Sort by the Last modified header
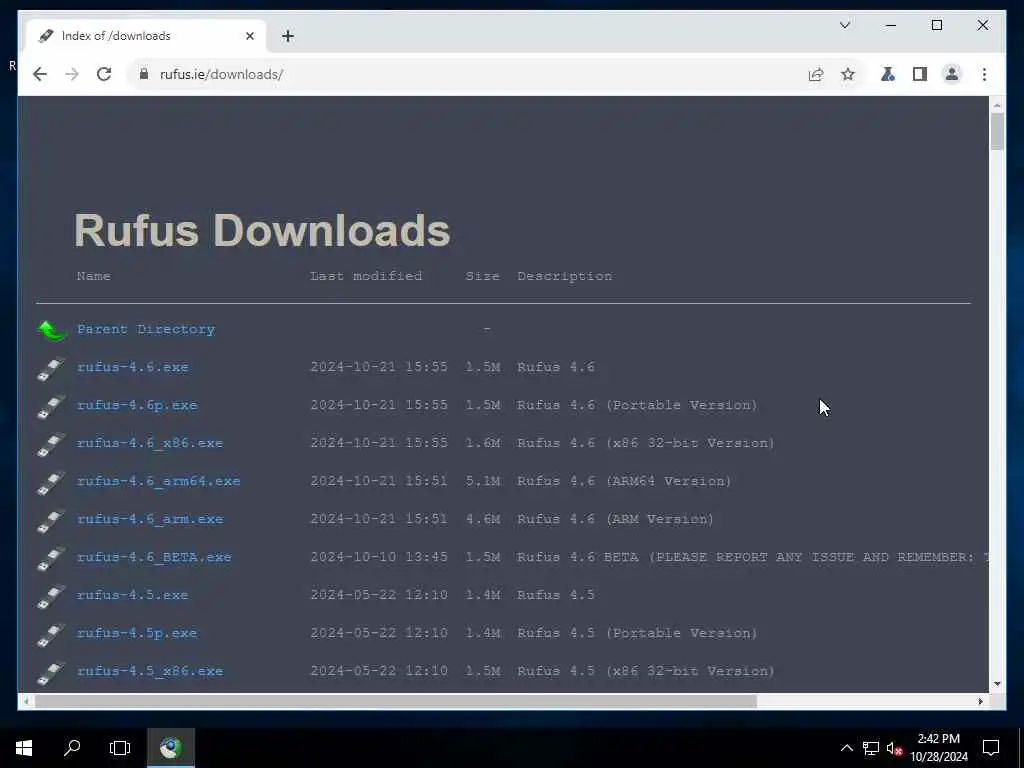Viewport: 1024px width, 768px height. click(x=366, y=276)
